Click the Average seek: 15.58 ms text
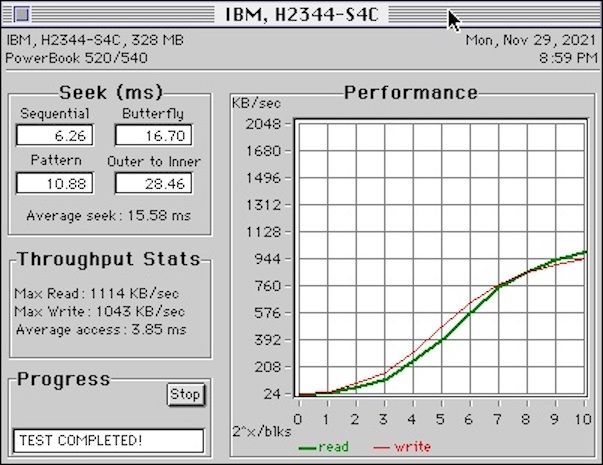Viewport: 603px width, 465px height. click(108, 215)
